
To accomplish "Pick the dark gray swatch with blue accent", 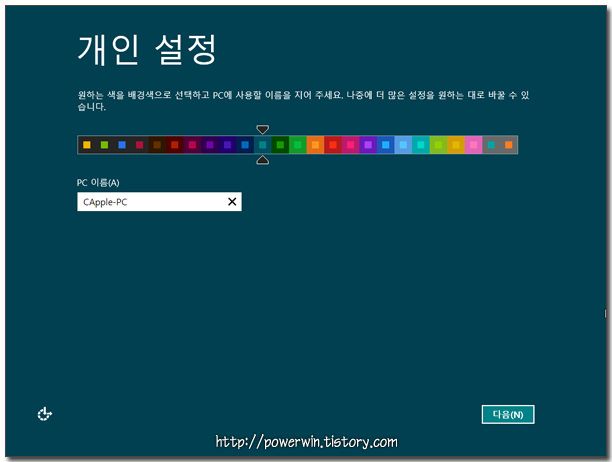I will tap(122, 145).
